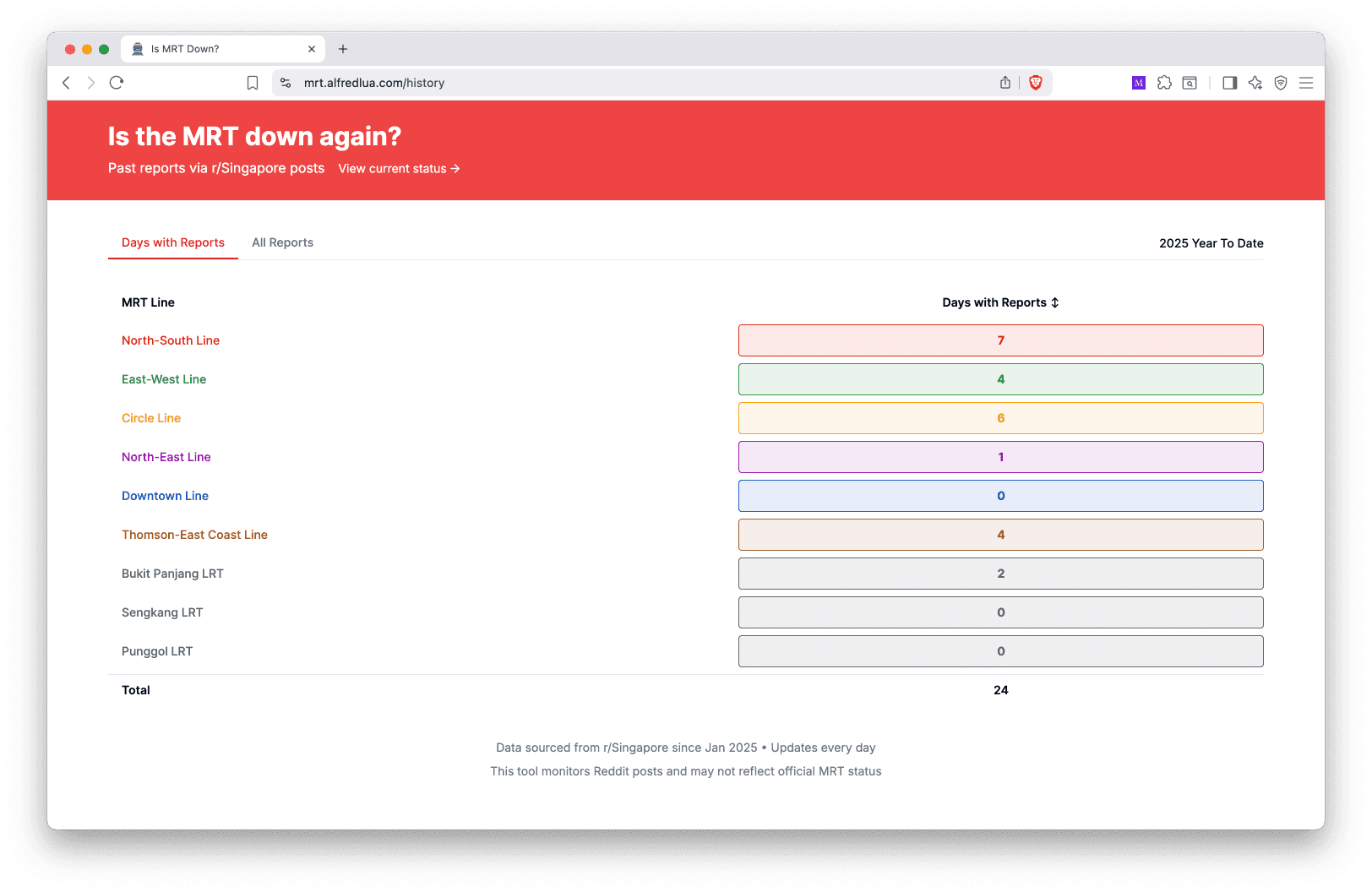The height and width of the screenshot is (892, 1372).
Task: Open Brave Shields lion icon
Action: tap(1036, 83)
